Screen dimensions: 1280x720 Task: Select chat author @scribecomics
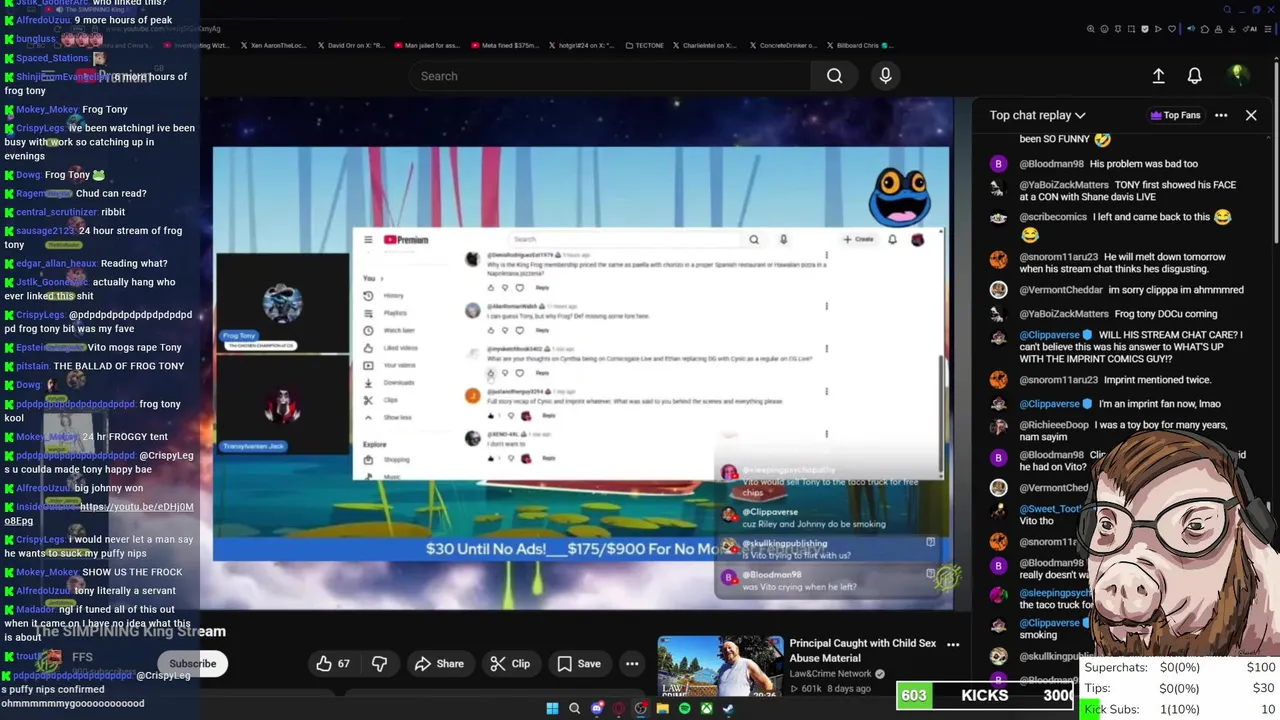(1053, 217)
